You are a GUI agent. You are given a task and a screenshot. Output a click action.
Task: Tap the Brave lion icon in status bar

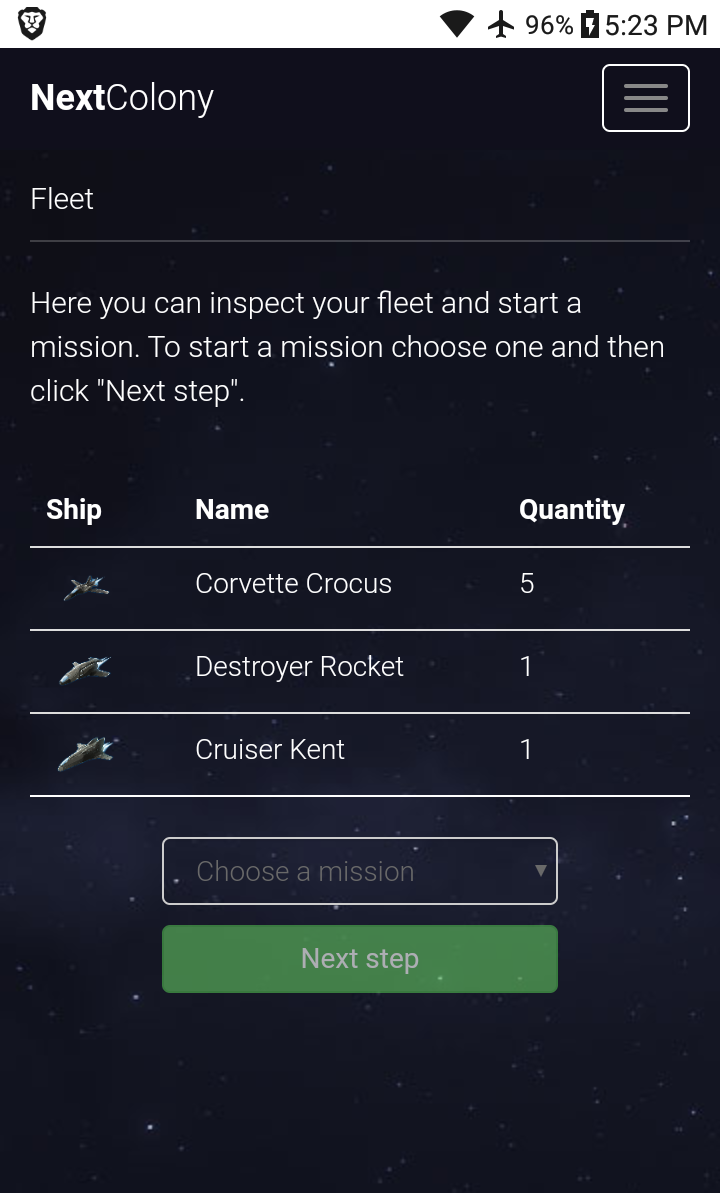(32, 24)
